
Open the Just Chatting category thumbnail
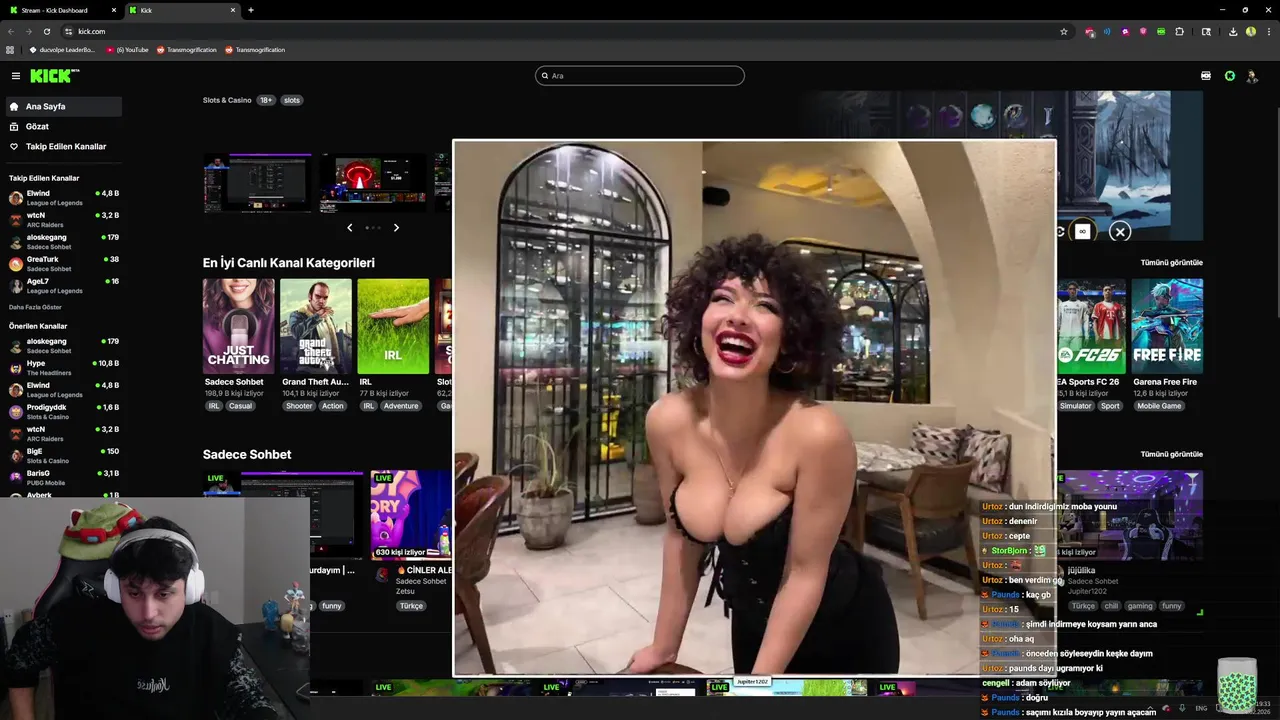(238, 326)
